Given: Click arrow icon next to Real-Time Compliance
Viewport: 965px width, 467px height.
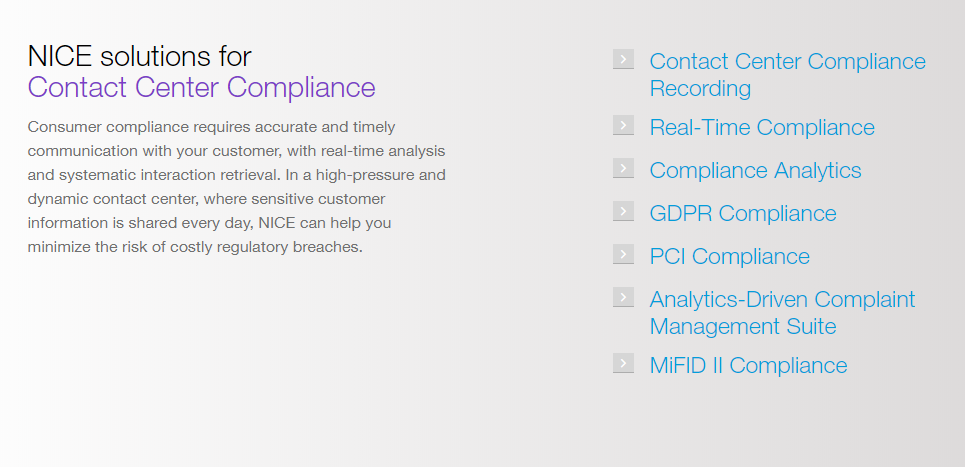Looking at the screenshot, I should (x=623, y=125).
